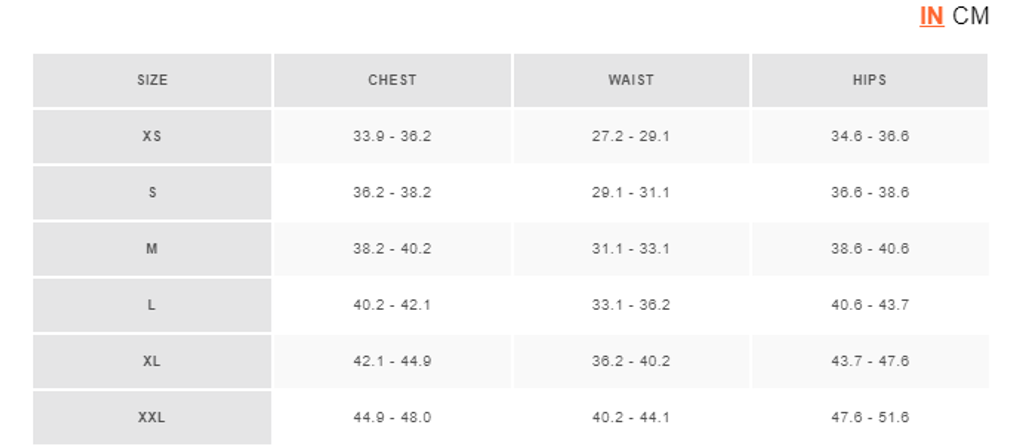Click waist value 36.2 - 40.2
Viewport: 1024px width, 445px height.
(x=631, y=361)
